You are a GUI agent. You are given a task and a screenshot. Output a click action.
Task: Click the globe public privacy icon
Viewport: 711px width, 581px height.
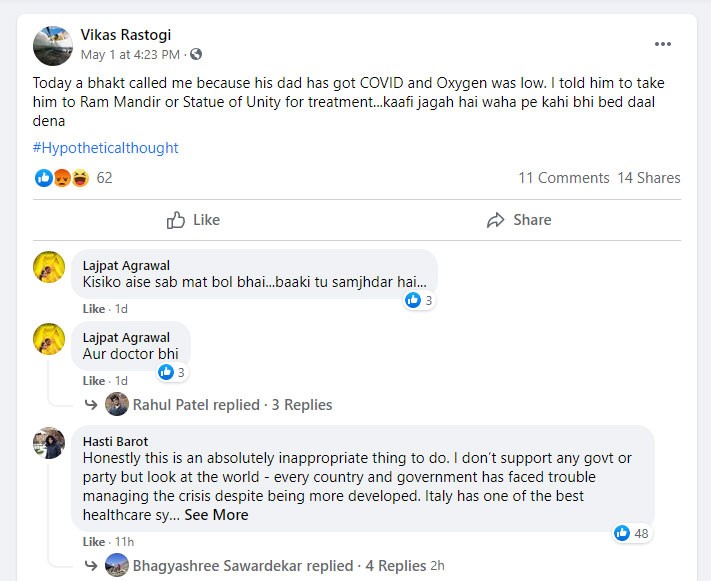pyautogui.click(x=196, y=54)
